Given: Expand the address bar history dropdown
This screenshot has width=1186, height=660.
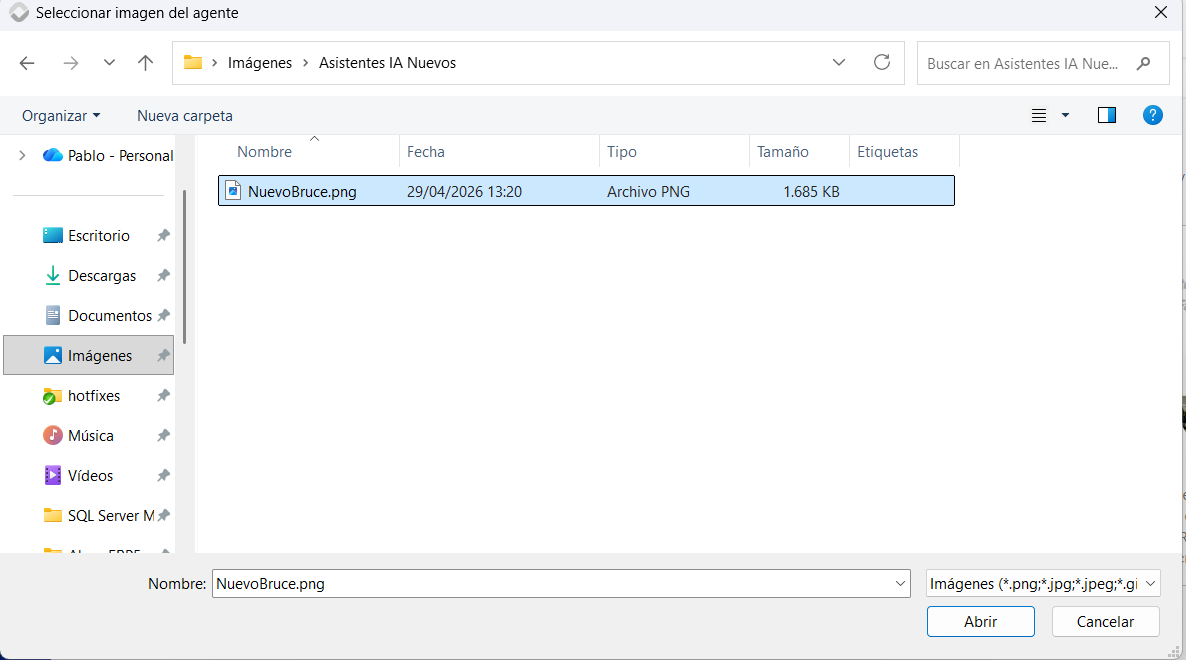Looking at the screenshot, I should (x=838, y=63).
